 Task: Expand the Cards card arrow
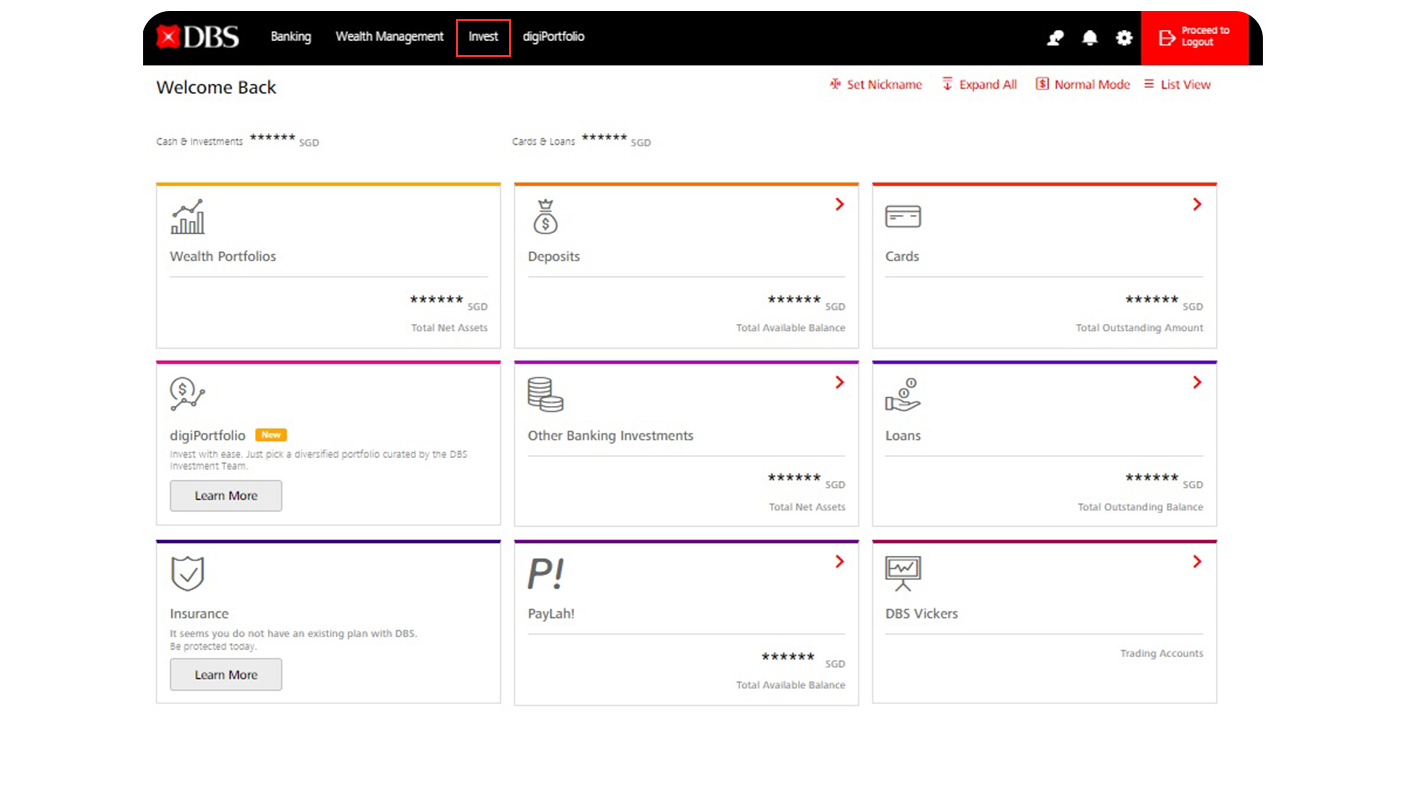1197,204
